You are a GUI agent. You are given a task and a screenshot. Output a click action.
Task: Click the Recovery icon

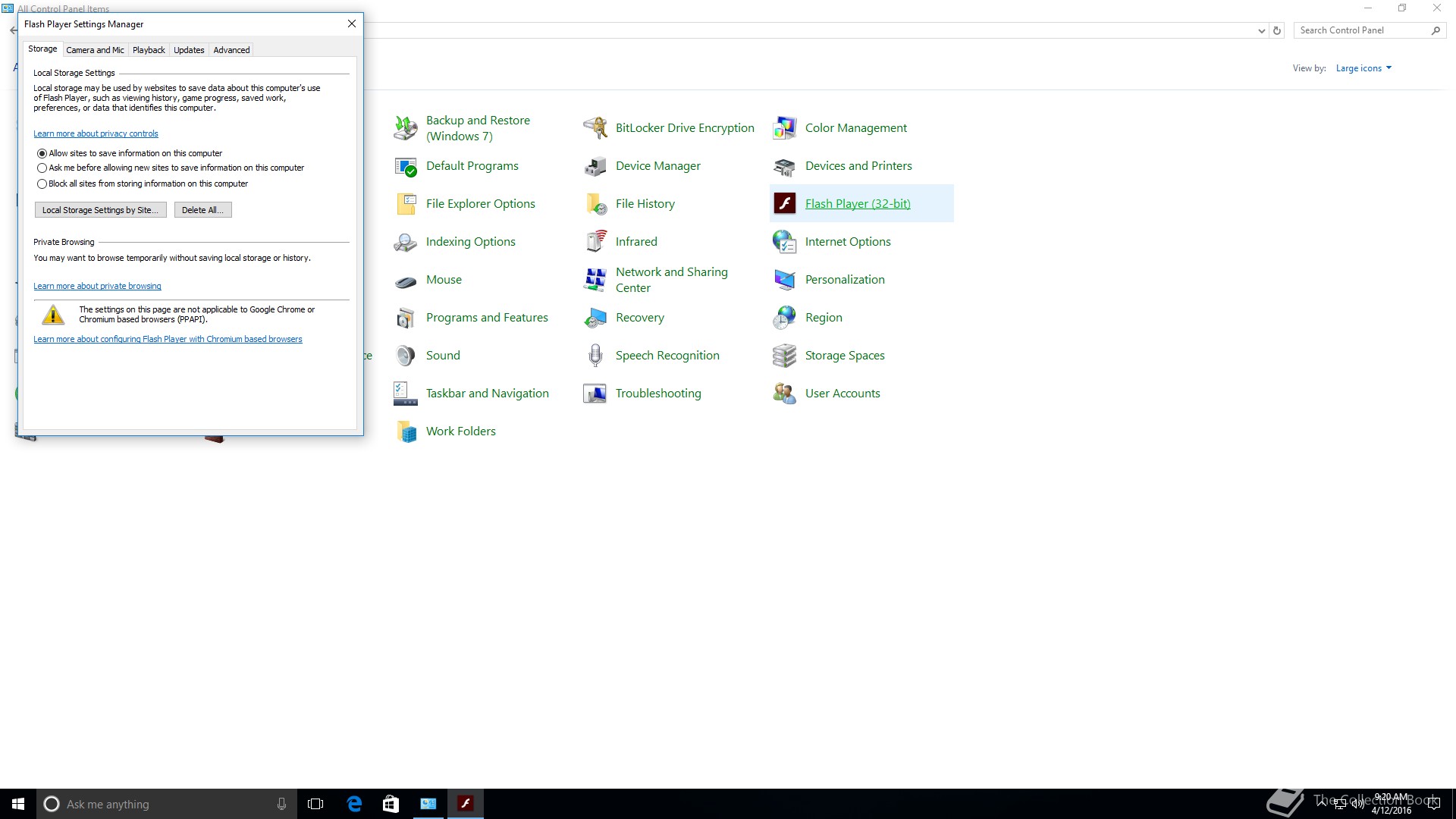(595, 318)
